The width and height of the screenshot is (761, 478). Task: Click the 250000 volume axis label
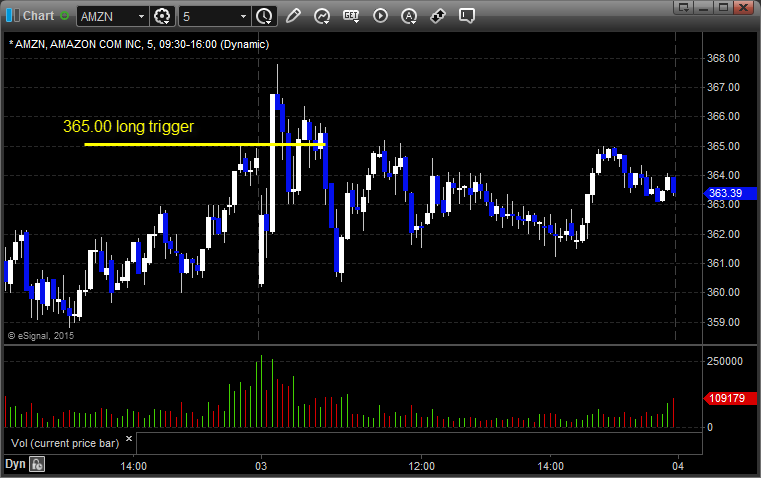coord(725,362)
